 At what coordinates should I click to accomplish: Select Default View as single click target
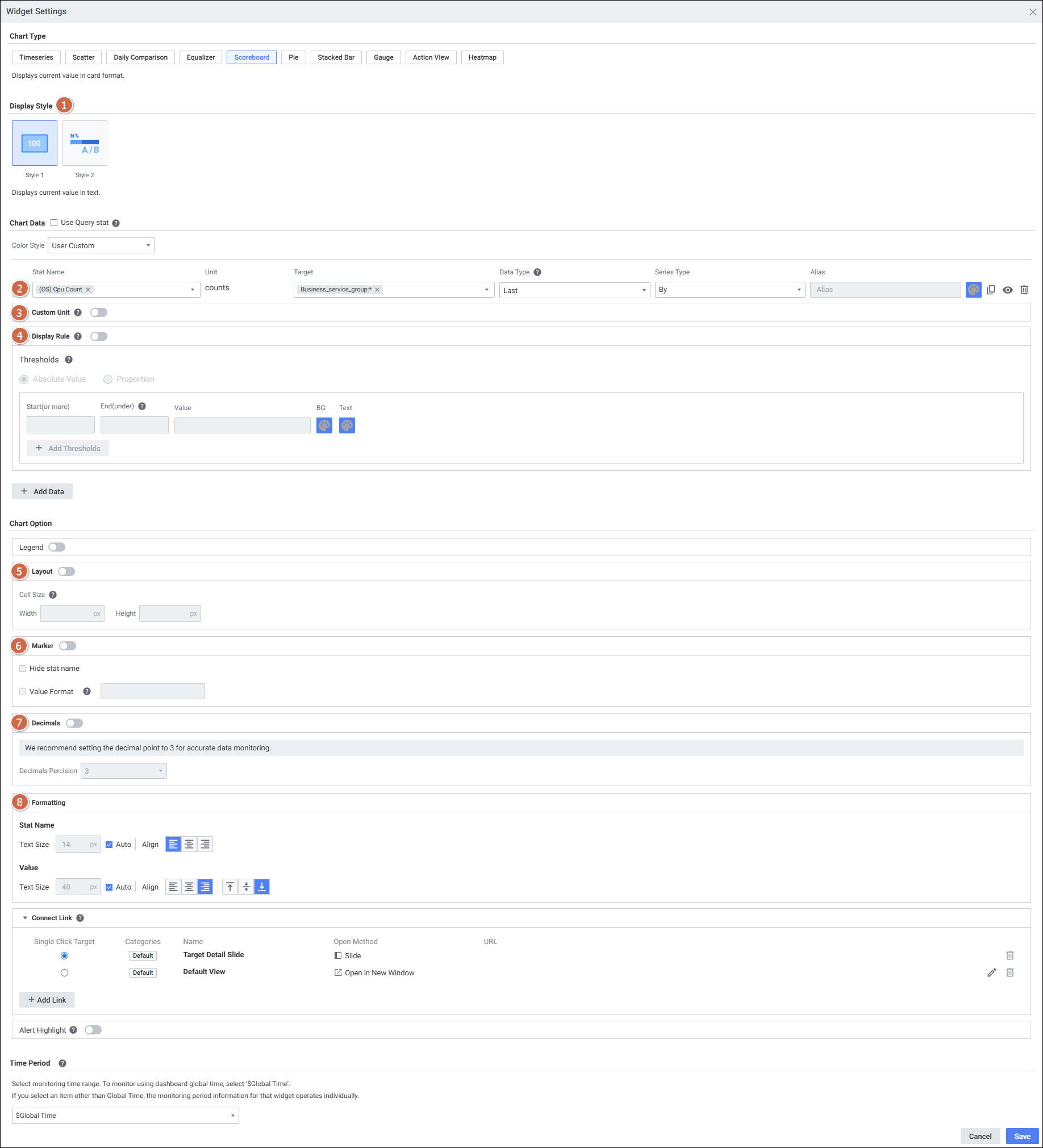(64, 972)
